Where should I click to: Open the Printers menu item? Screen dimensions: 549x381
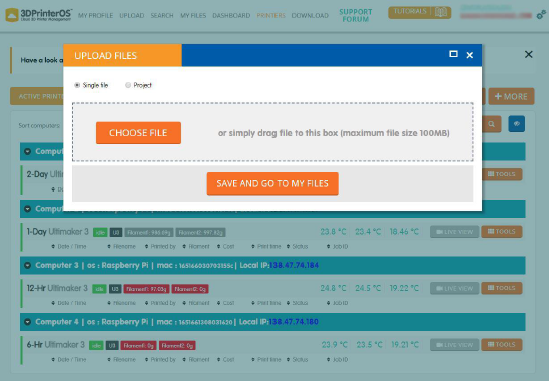(x=271, y=15)
